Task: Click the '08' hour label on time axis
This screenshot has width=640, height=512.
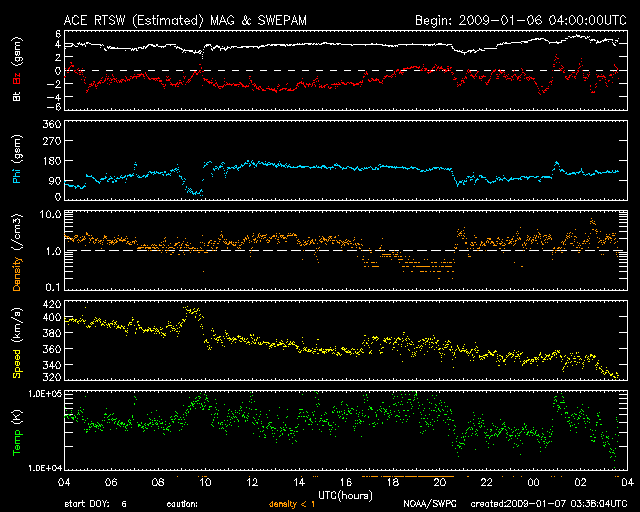Action: [x=158, y=482]
